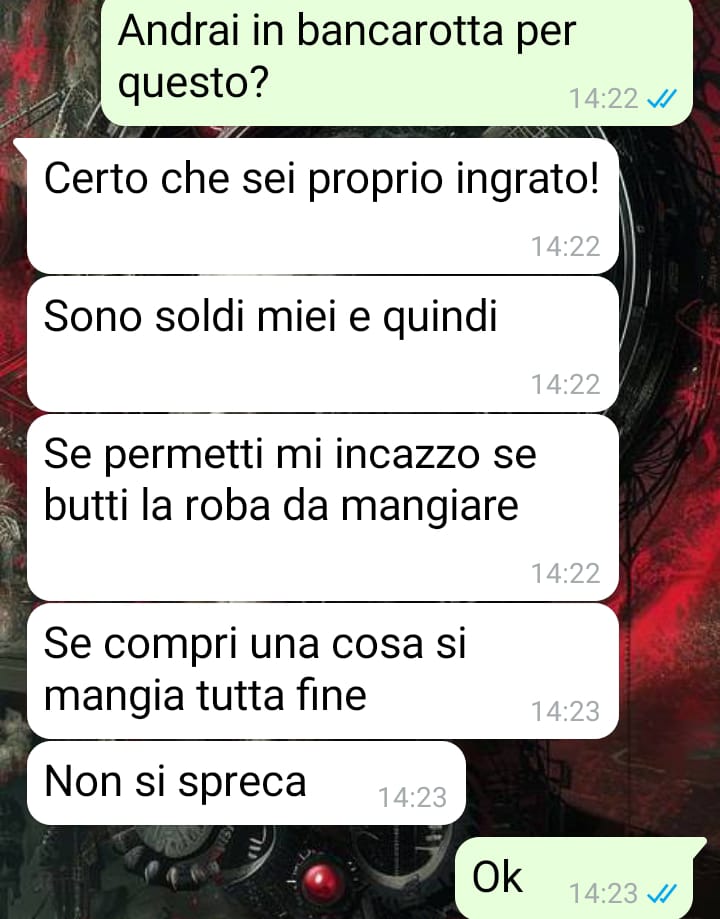720x919 pixels.
Task: Click blue double-check ticks on 'Ok' message
Action: pos(661,894)
